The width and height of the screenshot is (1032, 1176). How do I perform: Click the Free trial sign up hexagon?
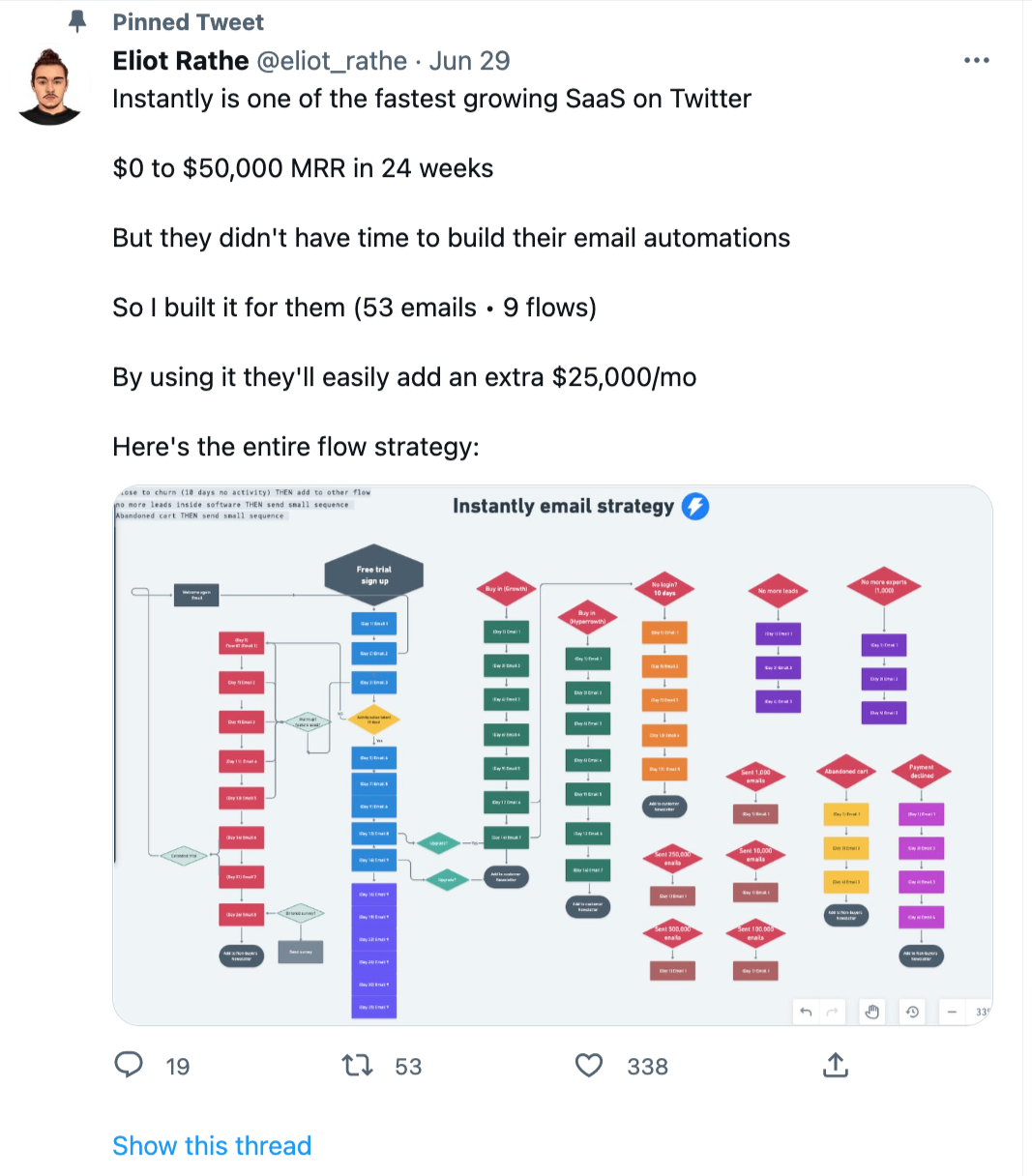coord(374,575)
